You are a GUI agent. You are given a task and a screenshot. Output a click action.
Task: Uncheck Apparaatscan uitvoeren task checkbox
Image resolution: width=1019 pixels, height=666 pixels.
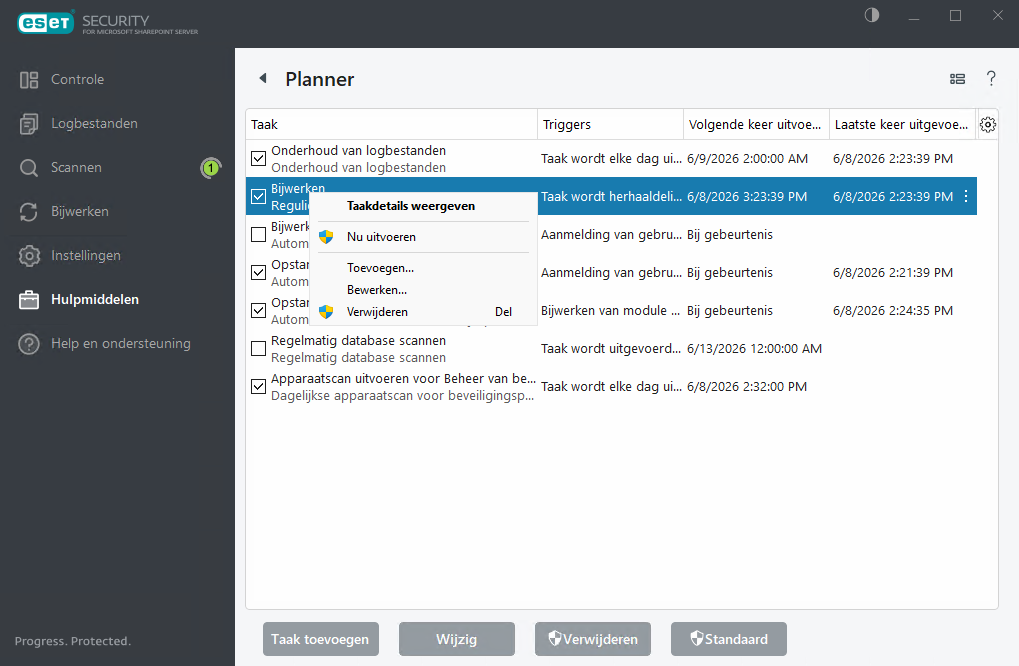pyautogui.click(x=259, y=387)
